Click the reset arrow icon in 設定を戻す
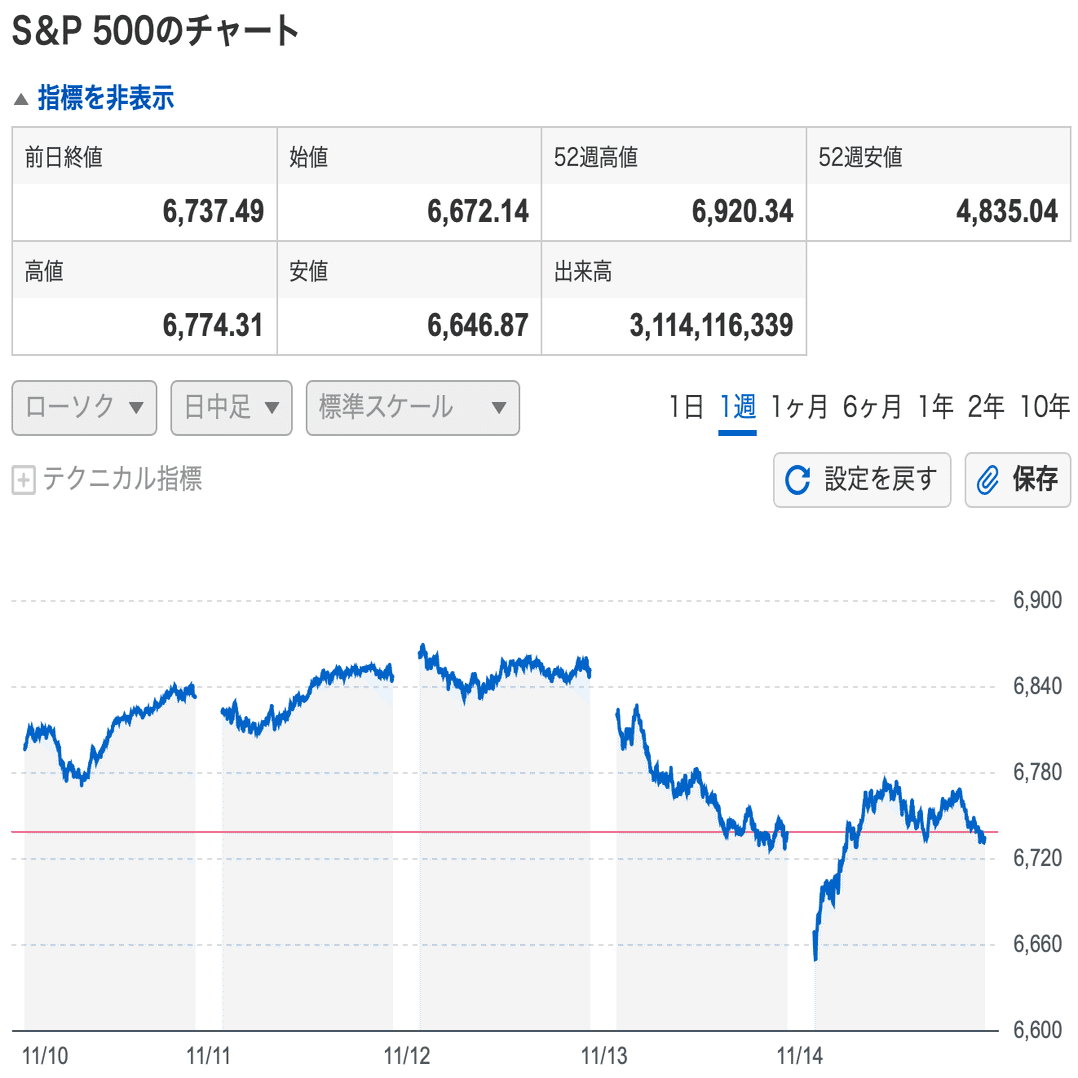Viewport: 1078px width, 1078px height. (x=798, y=480)
